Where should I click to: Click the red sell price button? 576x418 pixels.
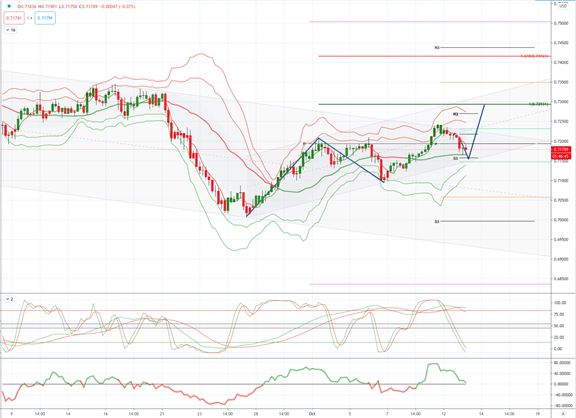tap(14, 18)
